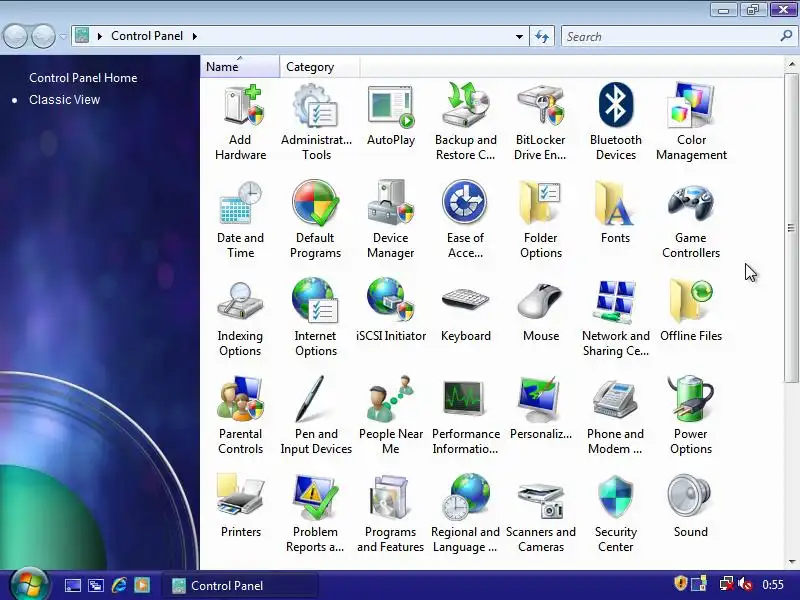Viewport: 800px width, 600px height.
Task: Click the vertical scrollbar thumb
Action: coord(791,228)
